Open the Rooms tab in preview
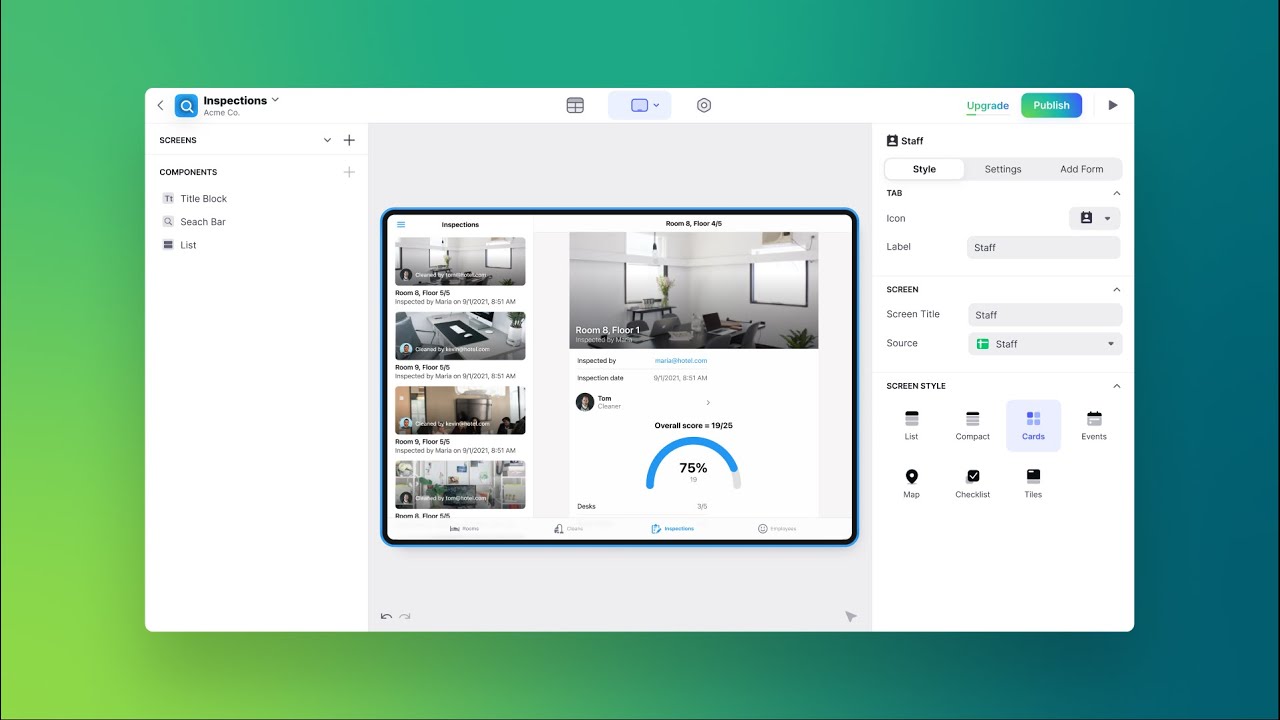The height and width of the screenshot is (720, 1280). pyautogui.click(x=464, y=528)
